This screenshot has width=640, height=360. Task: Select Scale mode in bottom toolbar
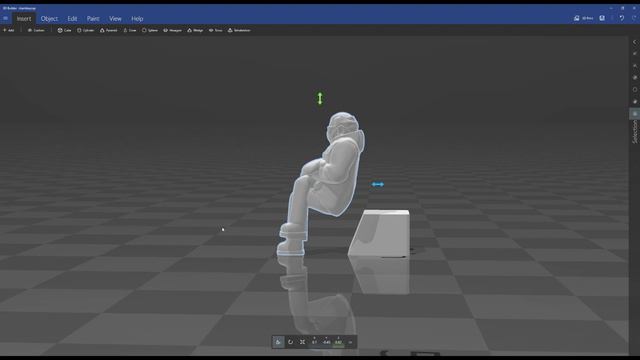[x=302, y=342]
